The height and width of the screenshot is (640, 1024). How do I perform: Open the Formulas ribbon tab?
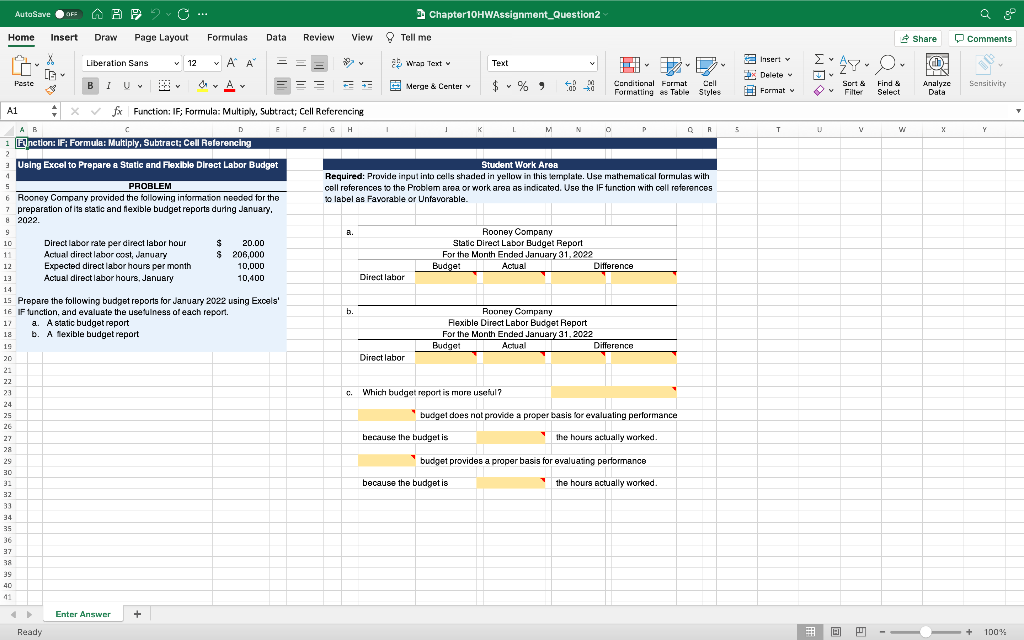click(x=227, y=37)
